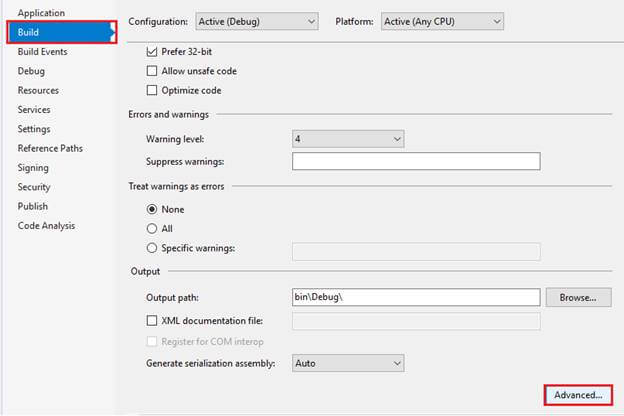Select the None radio button

[x=152, y=209]
